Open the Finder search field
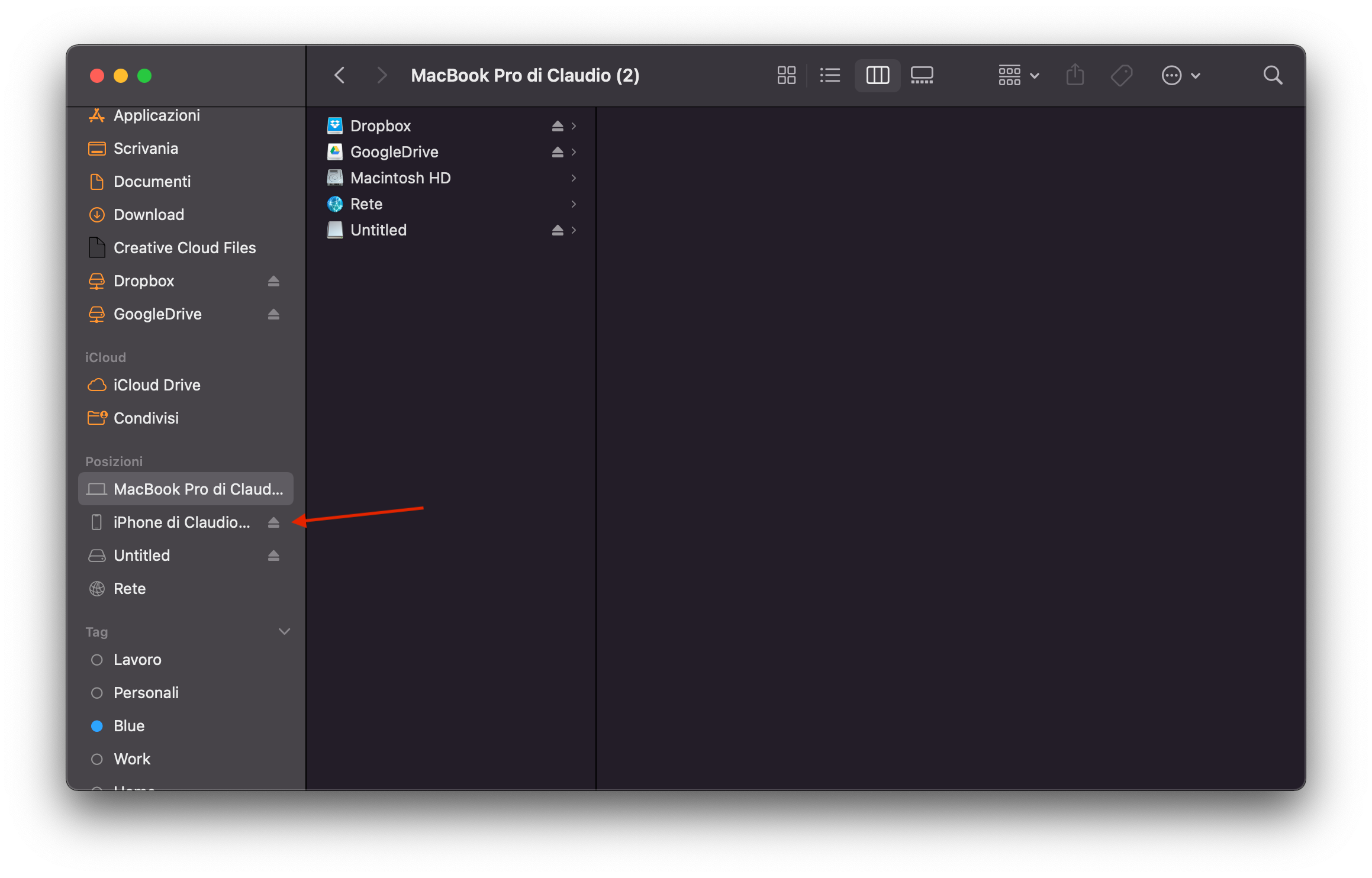Viewport: 1372px width, 878px height. click(x=1273, y=75)
